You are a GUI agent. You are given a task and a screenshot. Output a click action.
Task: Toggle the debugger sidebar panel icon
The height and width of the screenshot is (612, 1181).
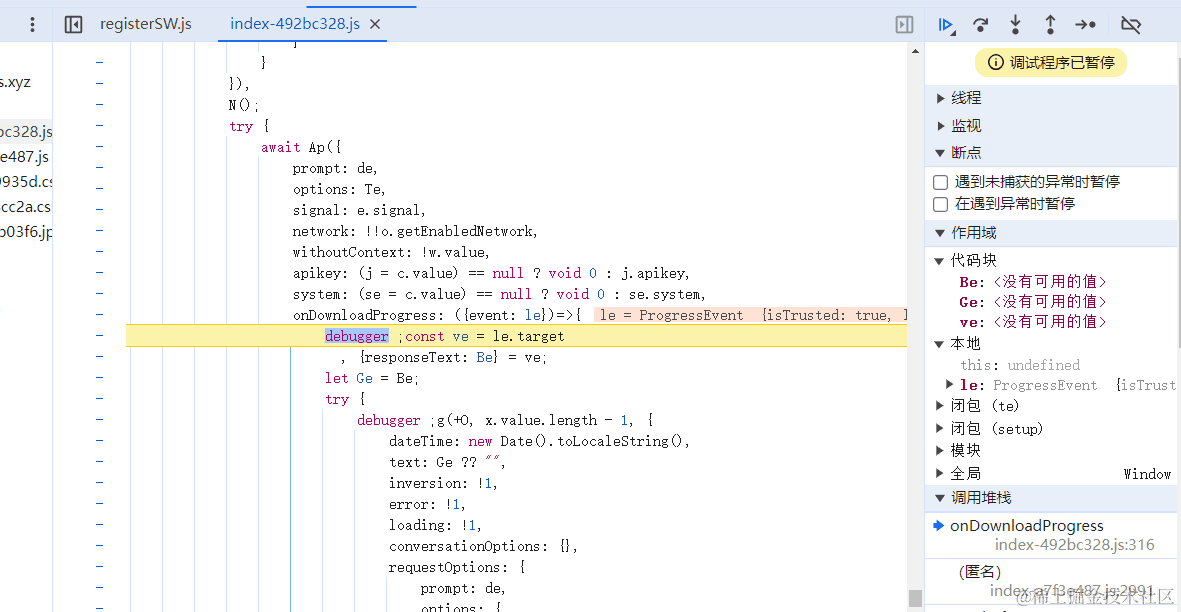pos(904,24)
